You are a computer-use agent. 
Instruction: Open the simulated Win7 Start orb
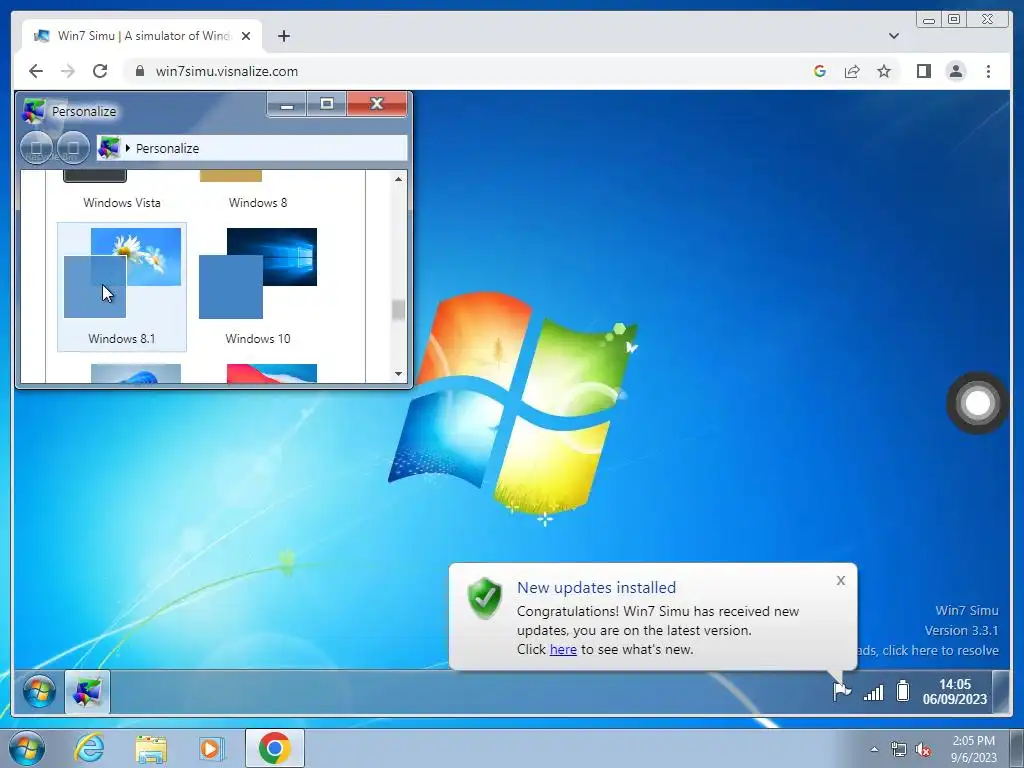39,692
